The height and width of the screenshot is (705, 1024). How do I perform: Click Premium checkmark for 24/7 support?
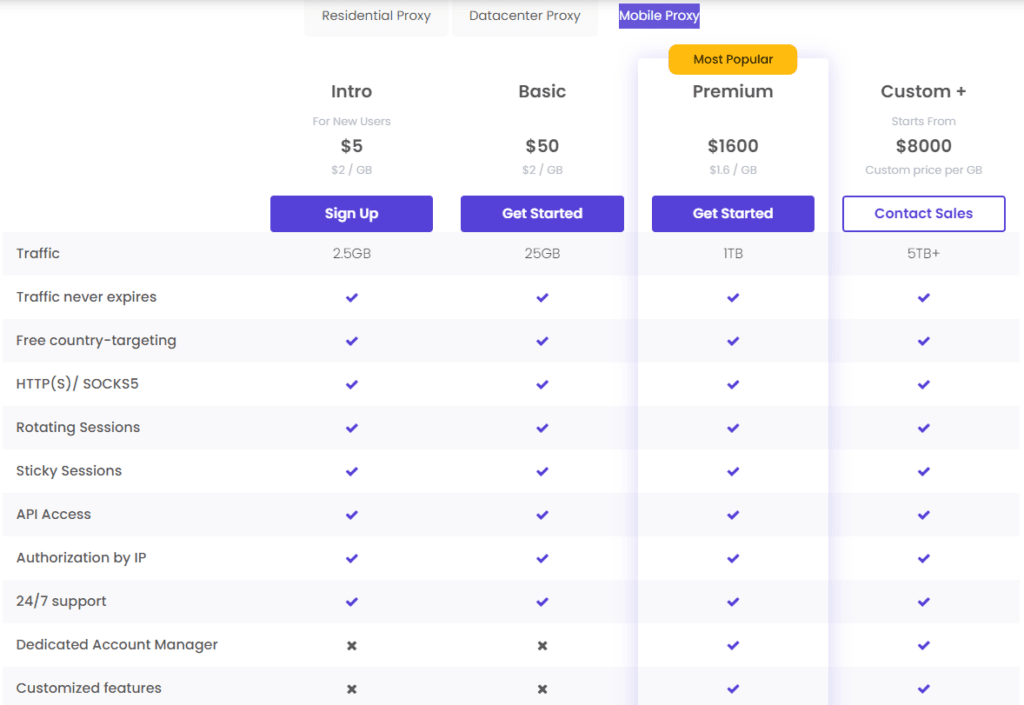click(x=733, y=602)
